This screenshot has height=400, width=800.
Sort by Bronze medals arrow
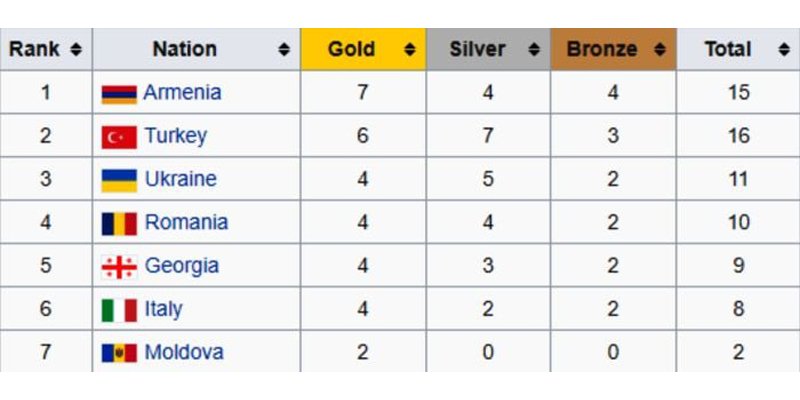click(659, 49)
